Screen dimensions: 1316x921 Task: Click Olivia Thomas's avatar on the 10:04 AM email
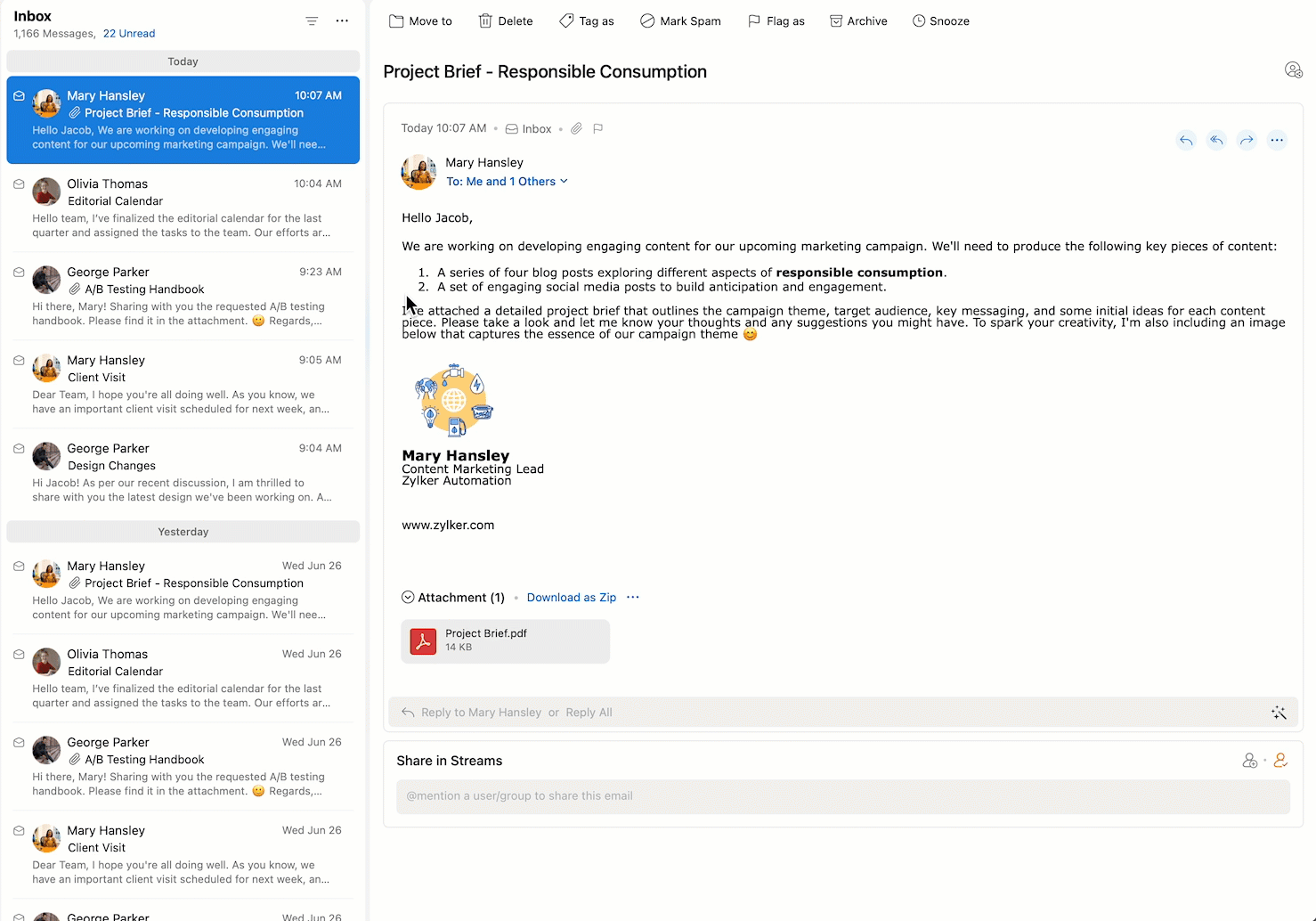click(46, 192)
